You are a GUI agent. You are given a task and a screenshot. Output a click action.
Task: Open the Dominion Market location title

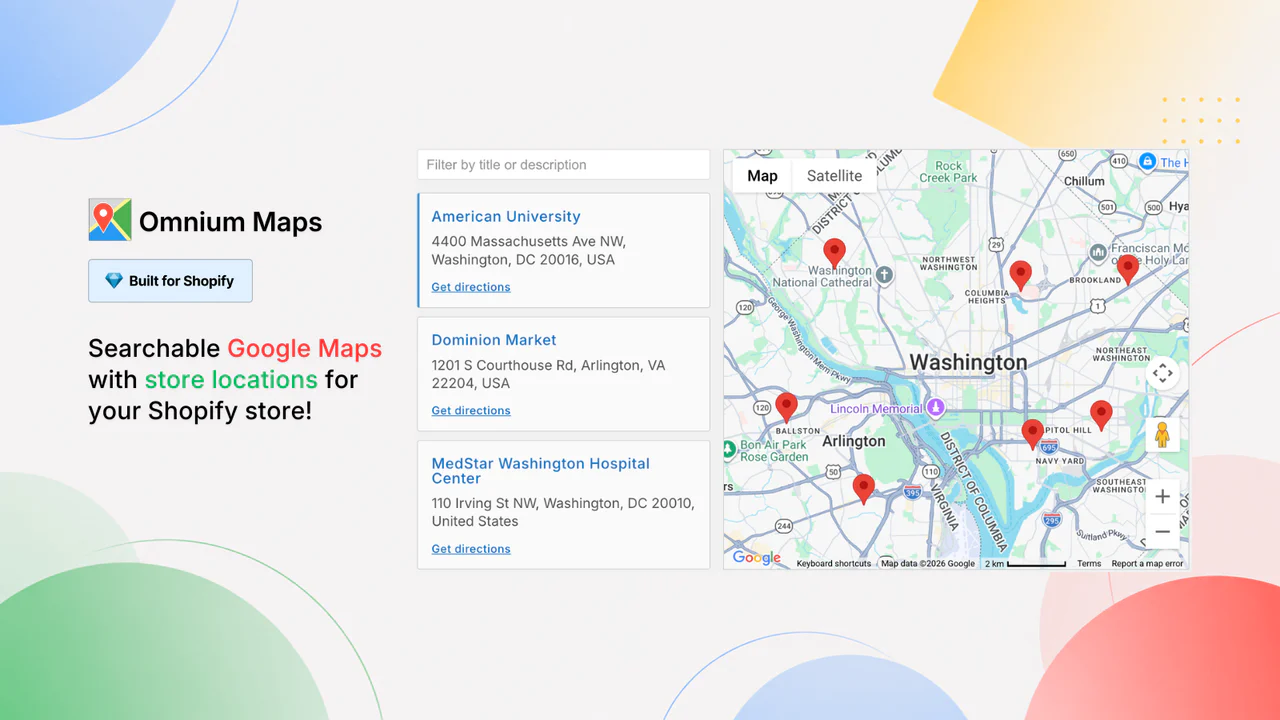click(x=494, y=340)
